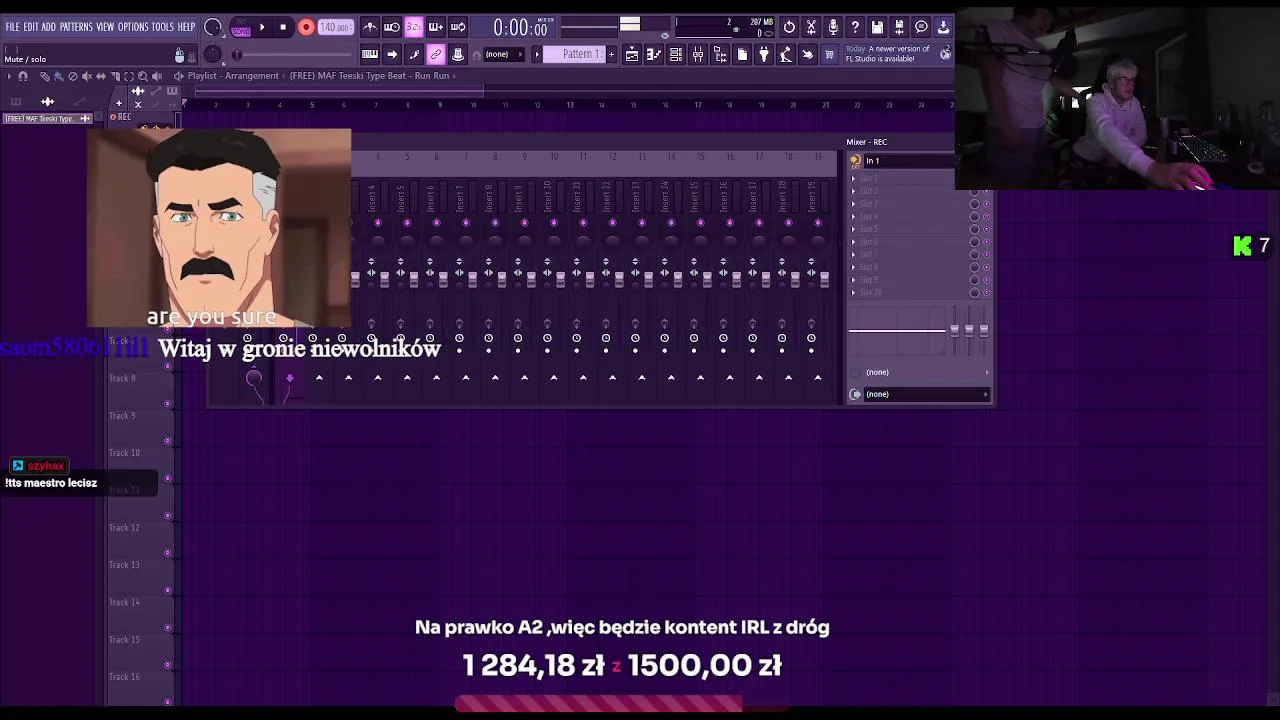The height and width of the screenshot is (720, 1280).
Task: Open the VIEW menu
Action: (x=105, y=27)
